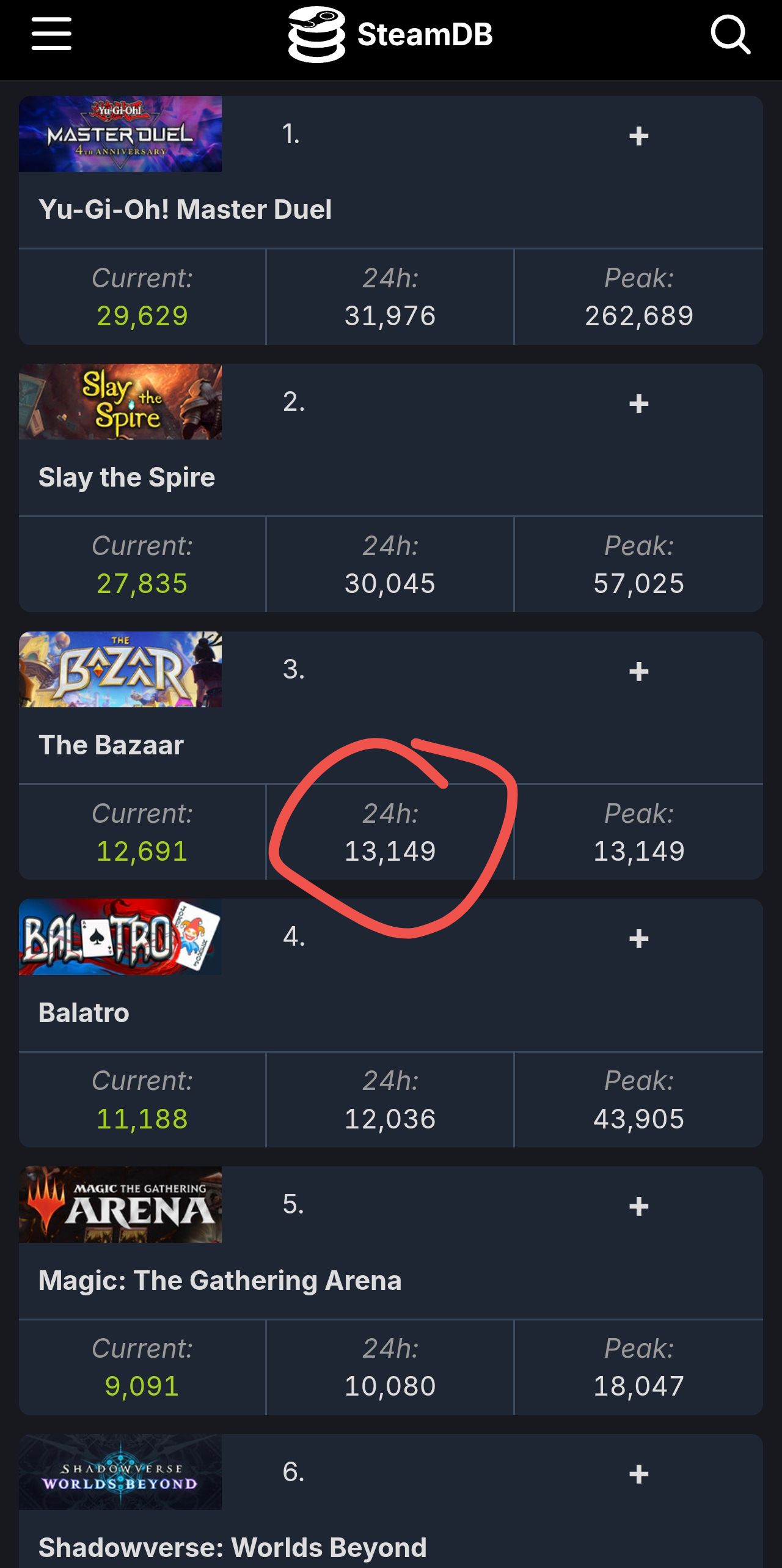Open Yu-Gi-Oh! Master Duel game thumbnail
The height and width of the screenshot is (1568, 782).
[x=120, y=134]
